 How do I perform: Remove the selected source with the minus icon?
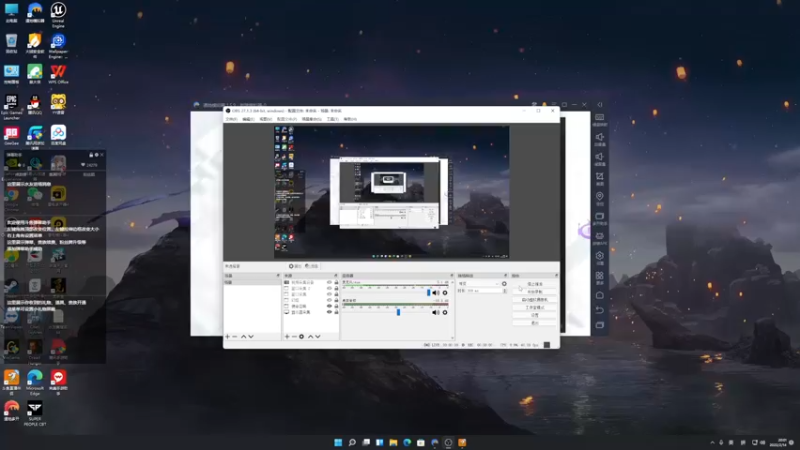[294, 337]
